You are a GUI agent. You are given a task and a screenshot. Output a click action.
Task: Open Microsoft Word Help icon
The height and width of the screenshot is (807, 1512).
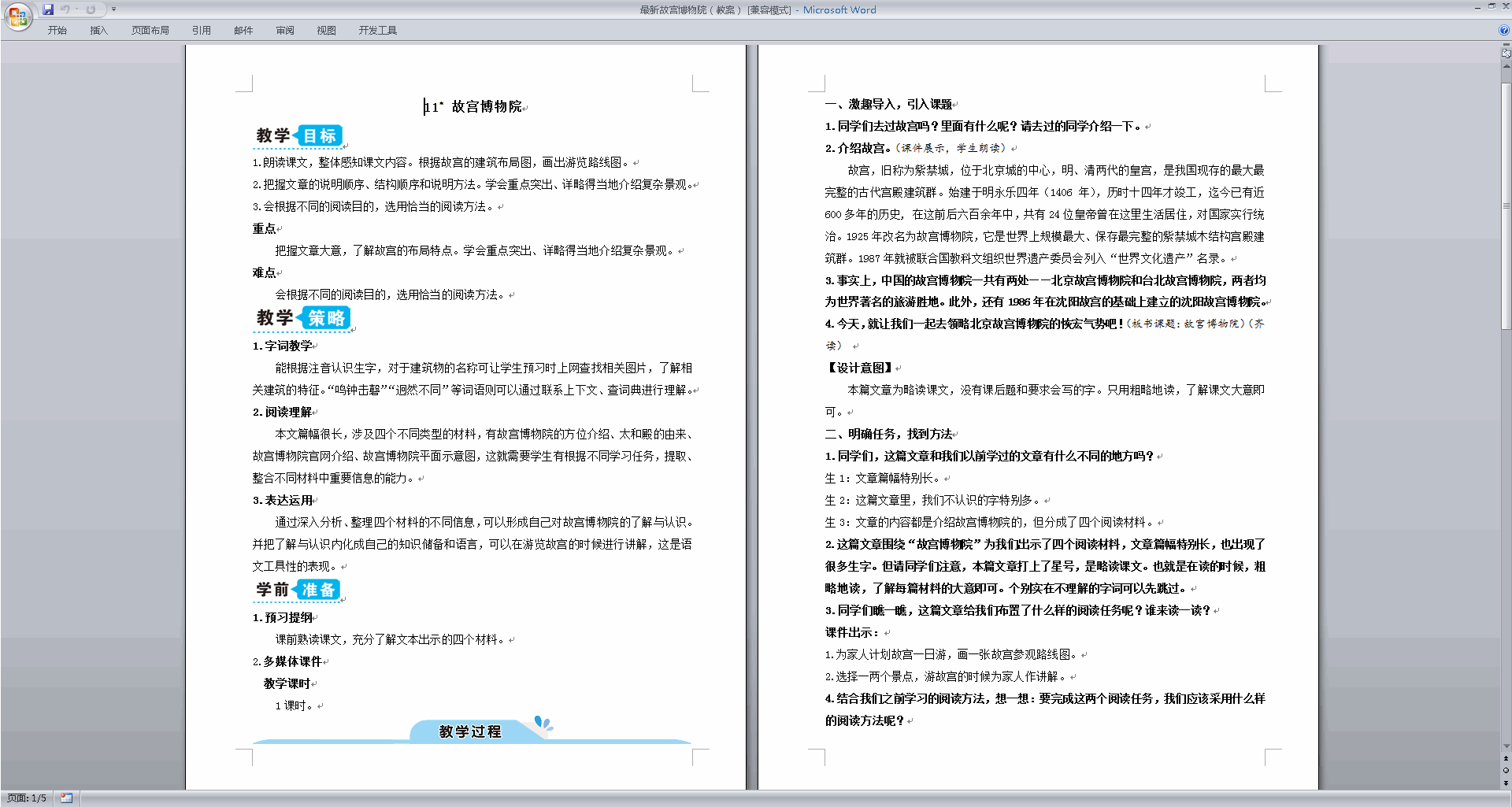click(1504, 30)
